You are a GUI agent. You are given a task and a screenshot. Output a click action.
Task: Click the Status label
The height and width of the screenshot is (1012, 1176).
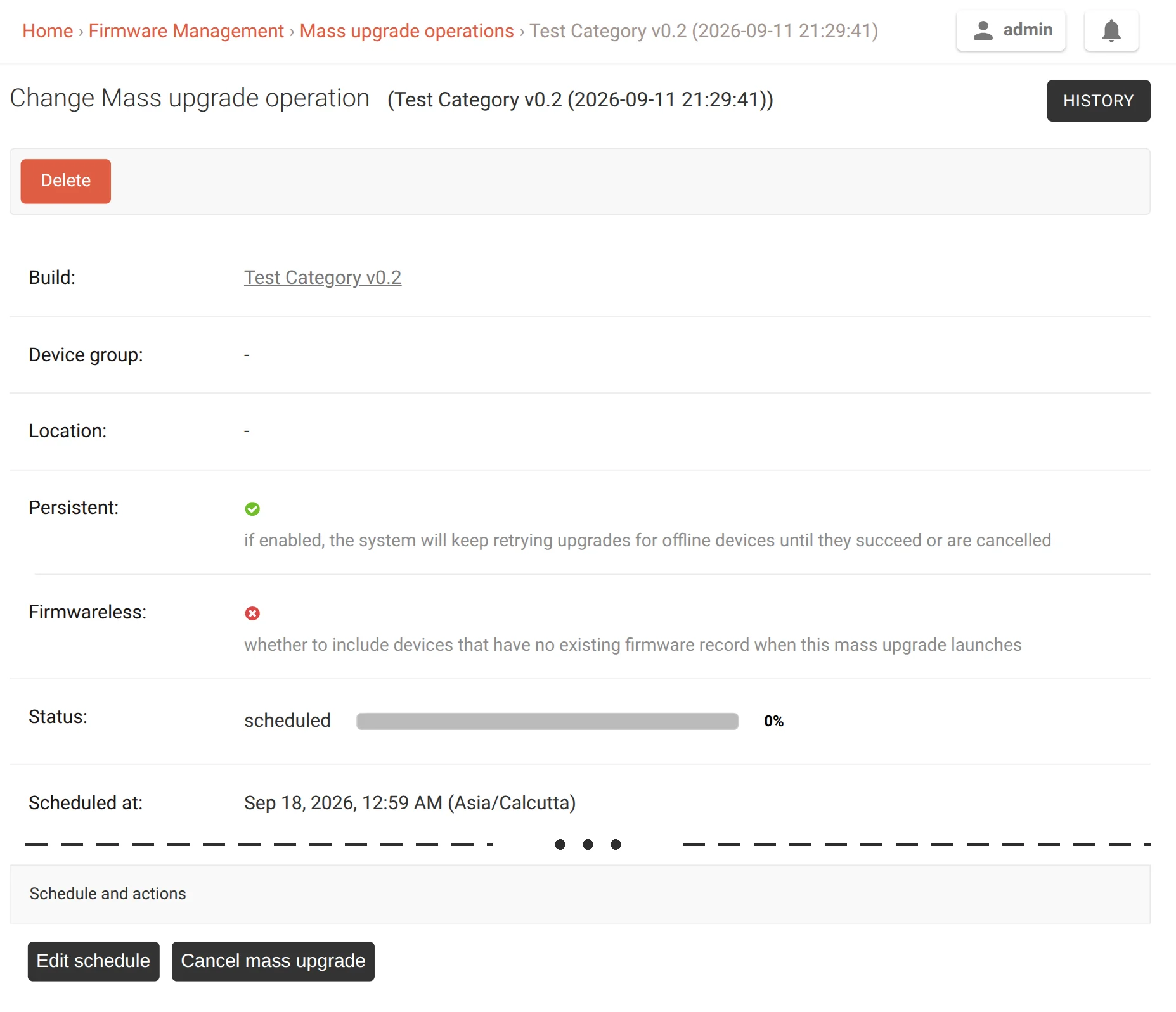coord(58,717)
